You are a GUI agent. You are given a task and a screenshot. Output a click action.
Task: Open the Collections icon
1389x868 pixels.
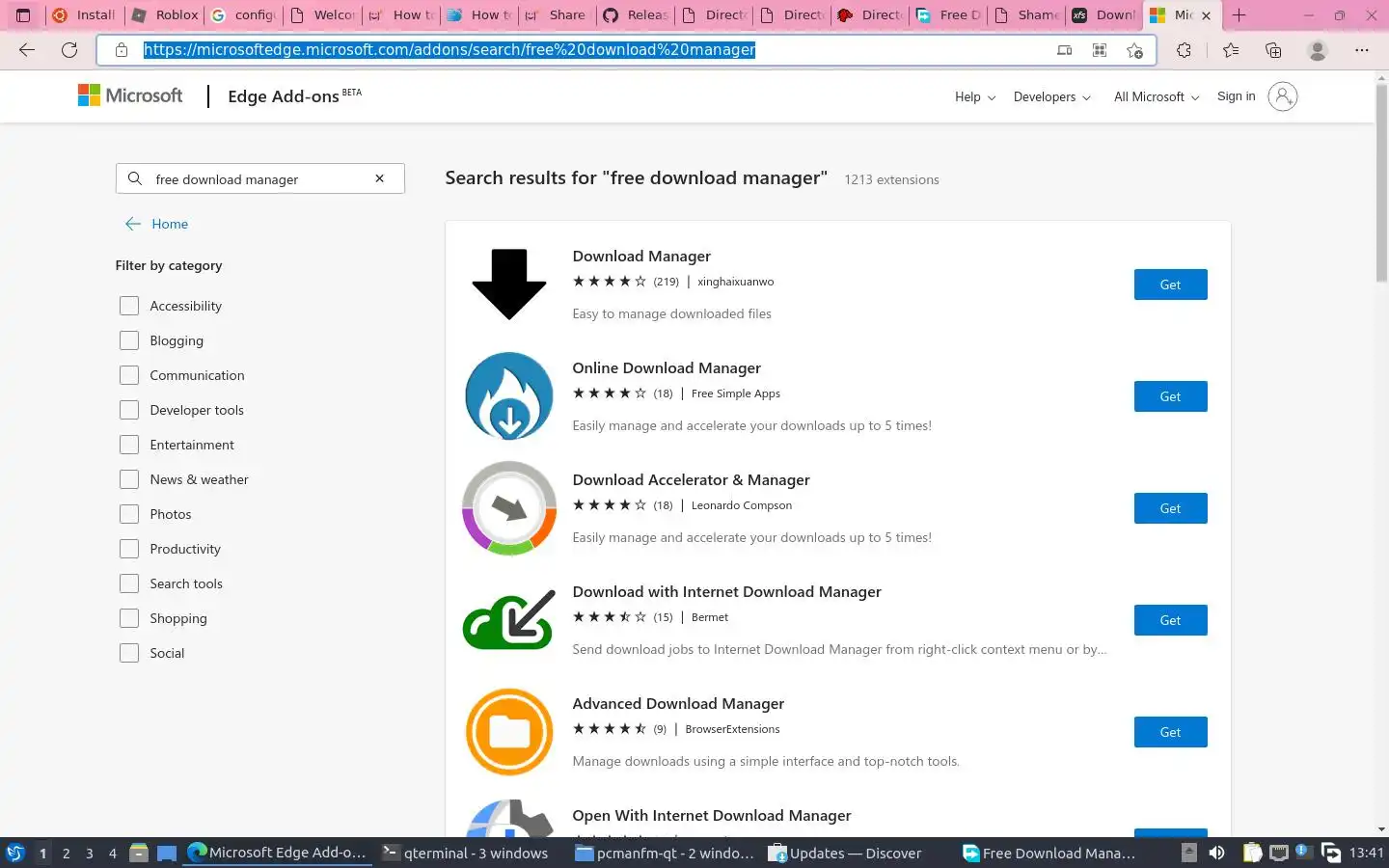1273,50
